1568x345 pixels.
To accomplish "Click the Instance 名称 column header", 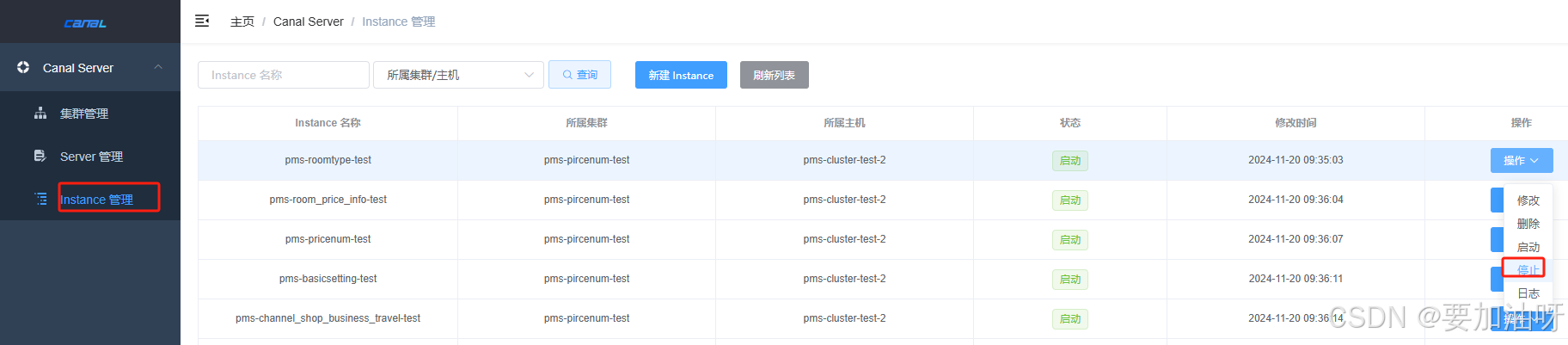I will (328, 123).
